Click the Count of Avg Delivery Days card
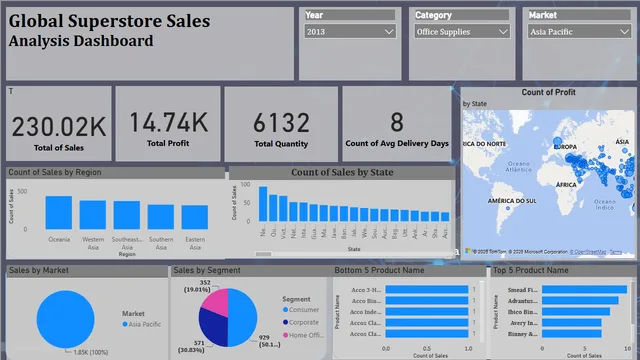The image size is (640, 360). (x=397, y=123)
